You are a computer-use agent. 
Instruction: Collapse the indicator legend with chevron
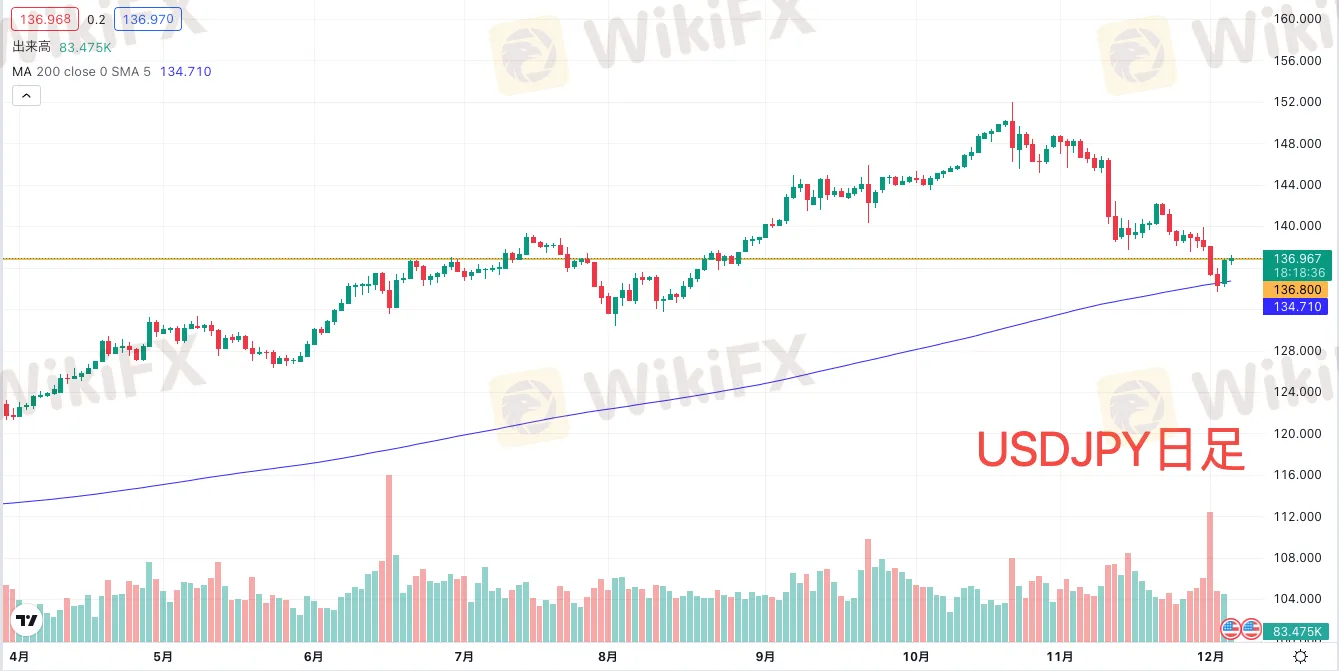26,96
